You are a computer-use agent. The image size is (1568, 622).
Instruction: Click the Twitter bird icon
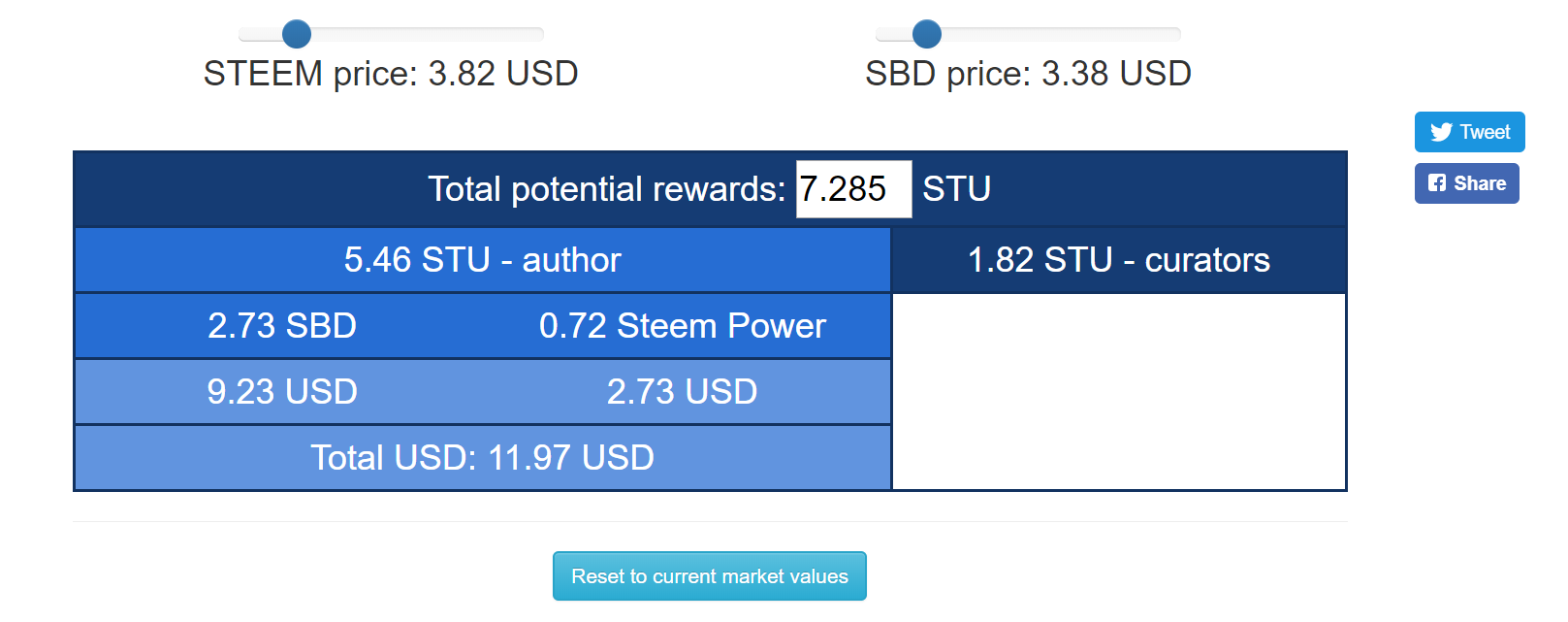click(1441, 132)
